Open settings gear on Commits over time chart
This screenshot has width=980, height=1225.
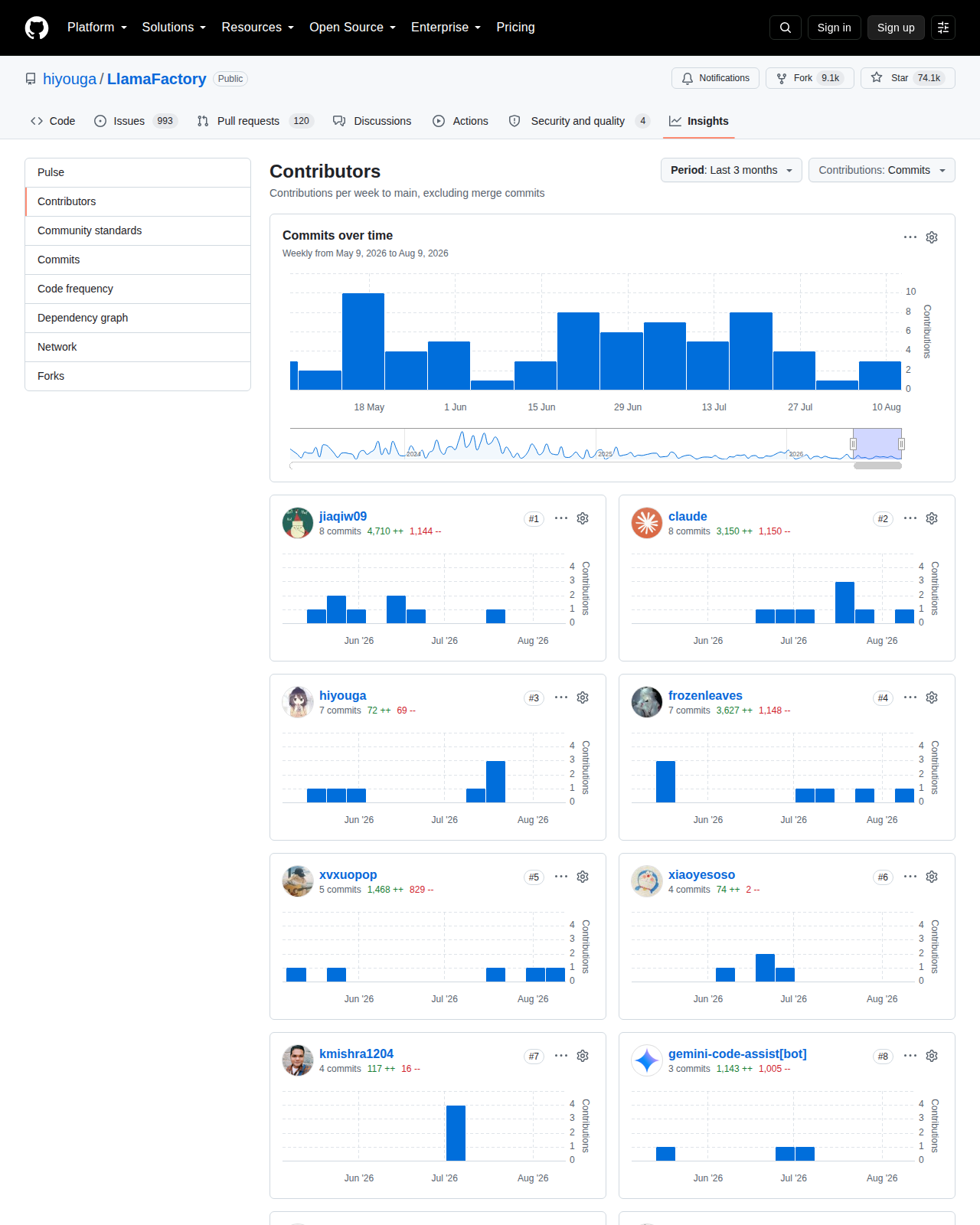(x=932, y=237)
